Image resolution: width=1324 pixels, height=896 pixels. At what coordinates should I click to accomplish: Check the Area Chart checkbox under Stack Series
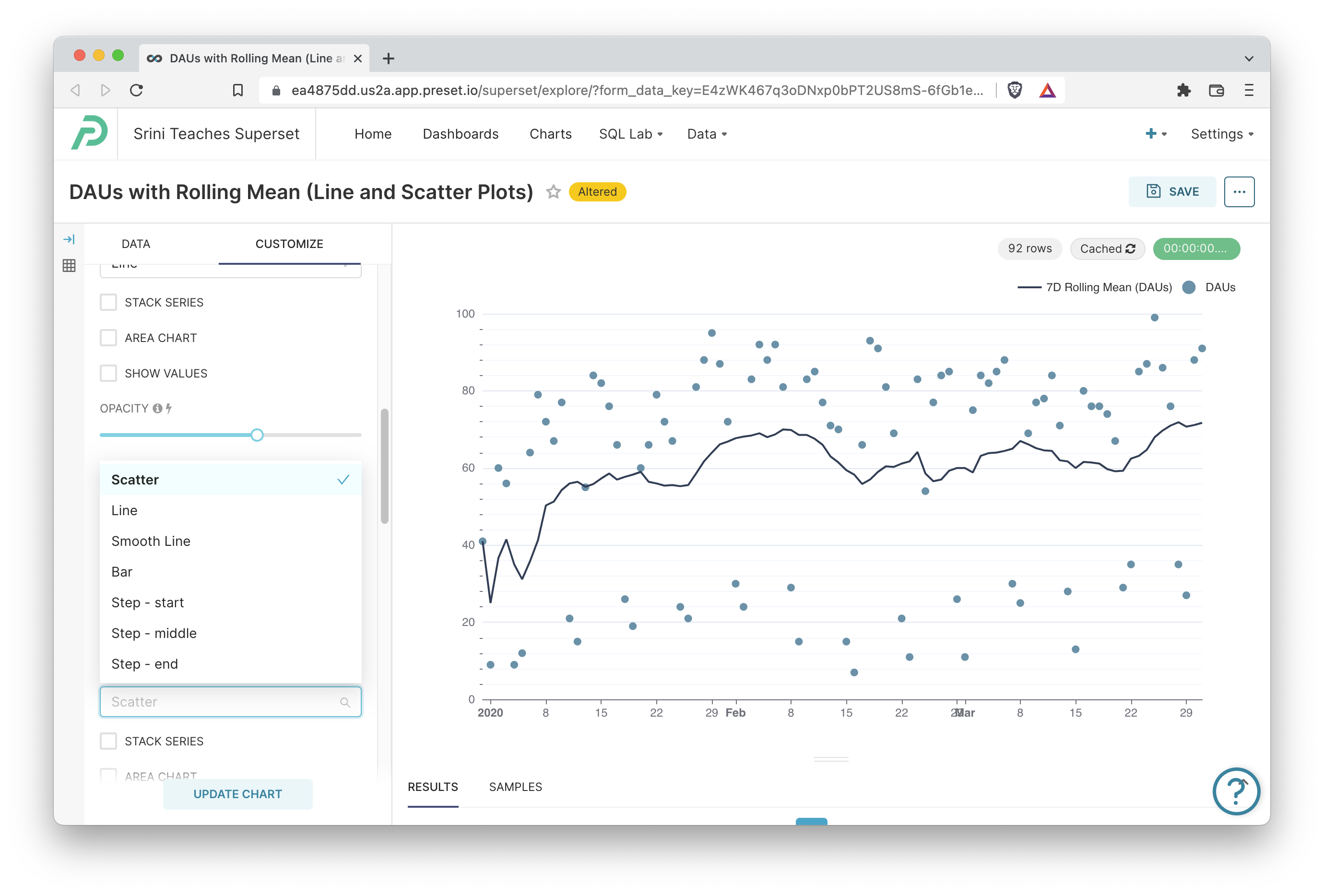[108, 338]
